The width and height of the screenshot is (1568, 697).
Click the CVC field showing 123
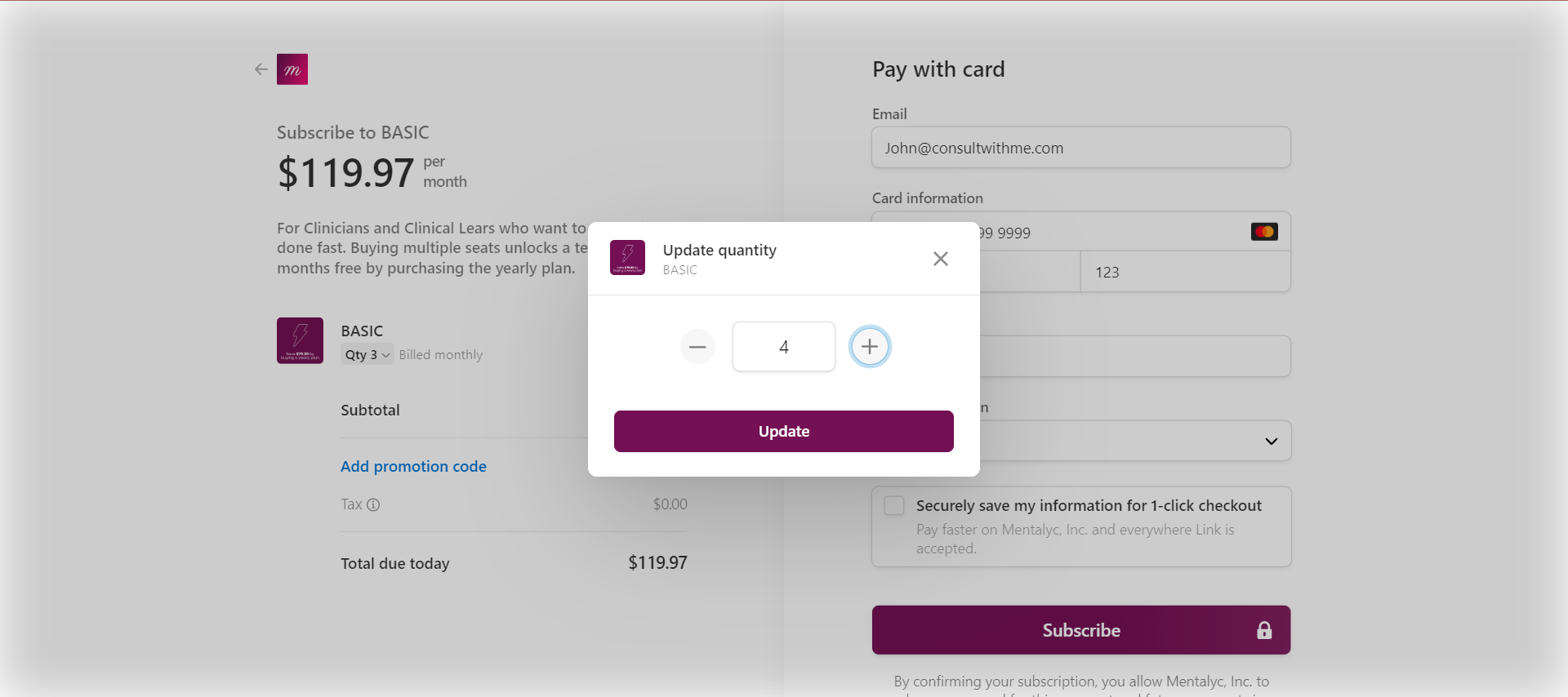point(1186,272)
